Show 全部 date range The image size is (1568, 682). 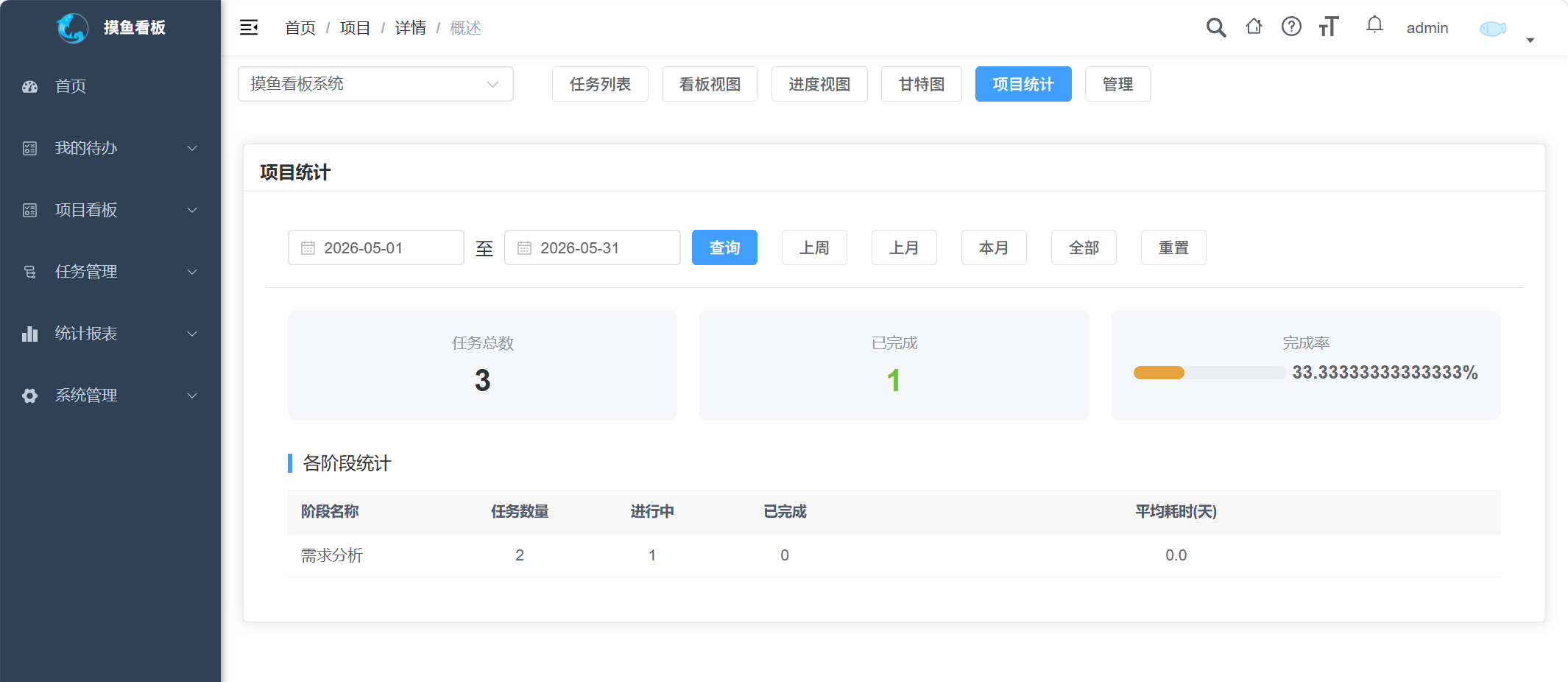click(x=1084, y=247)
